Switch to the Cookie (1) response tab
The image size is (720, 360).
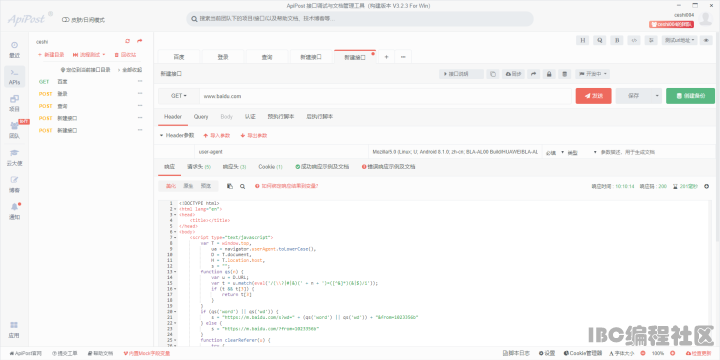[x=270, y=167]
